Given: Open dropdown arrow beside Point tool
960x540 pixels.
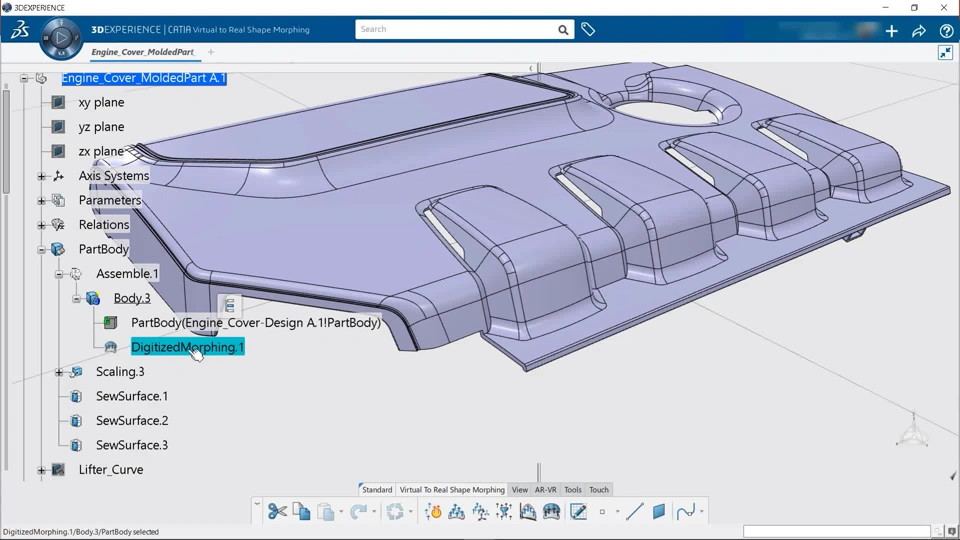Looking at the screenshot, I should tap(617, 512).
